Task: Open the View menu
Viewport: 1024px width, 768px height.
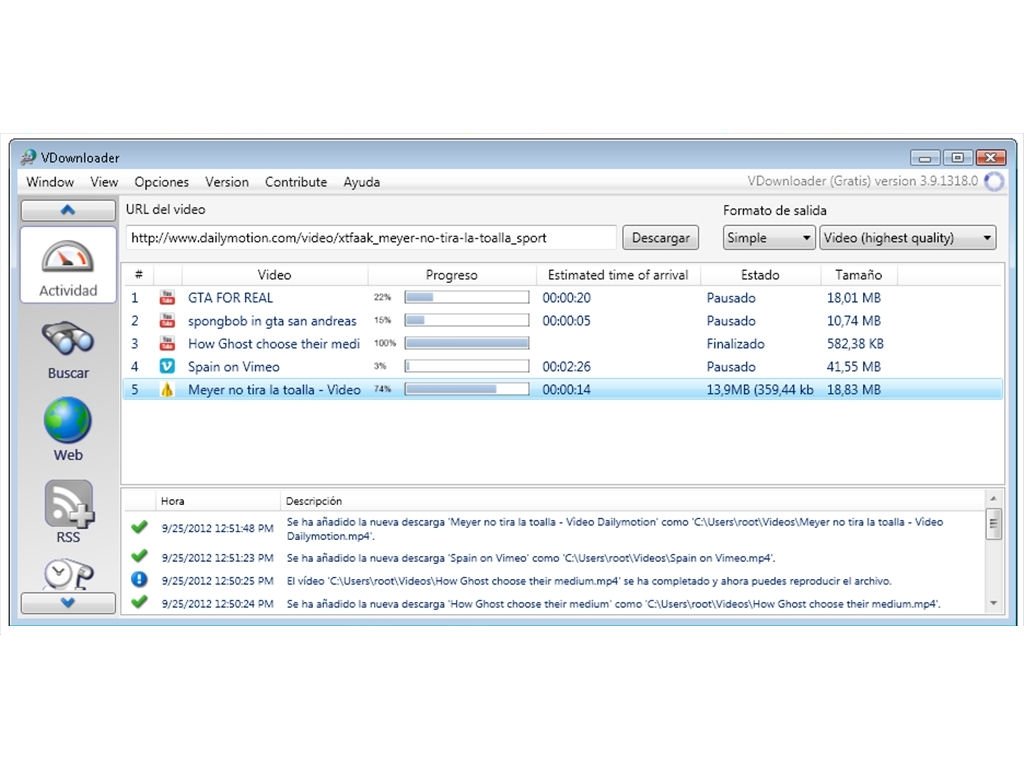Action: (104, 182)
